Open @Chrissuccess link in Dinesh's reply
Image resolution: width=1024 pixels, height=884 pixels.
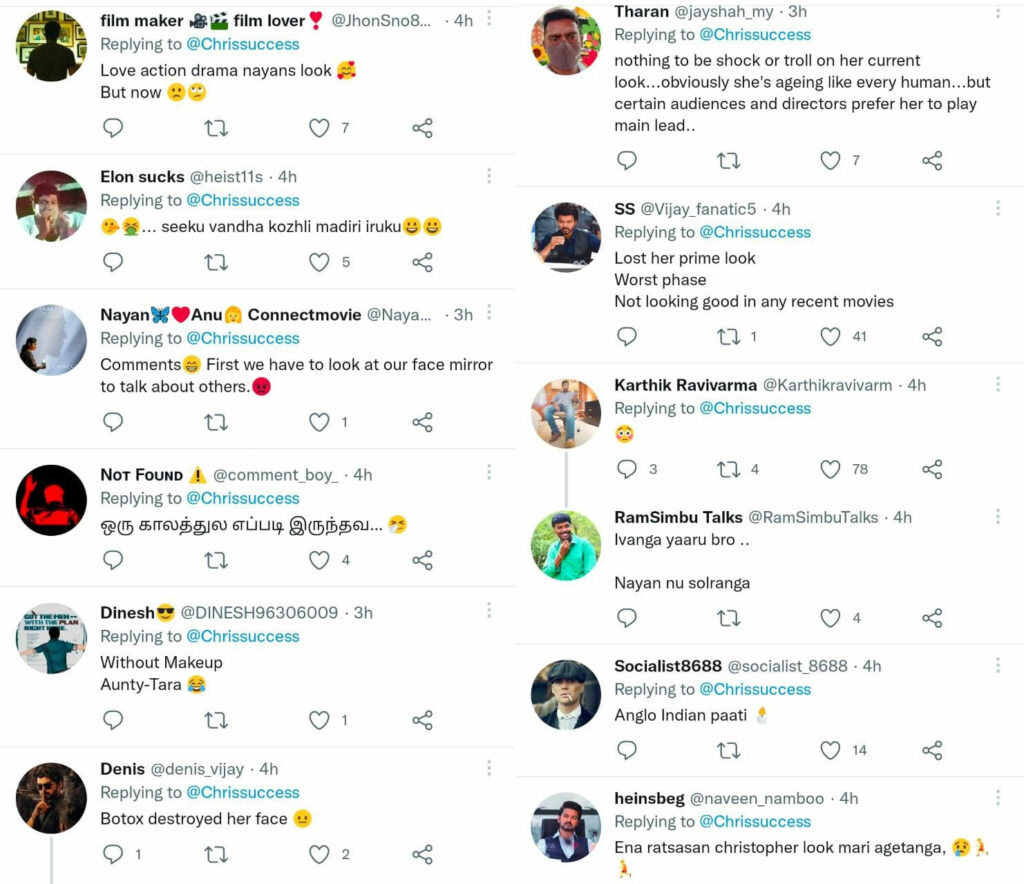point(243,636)
